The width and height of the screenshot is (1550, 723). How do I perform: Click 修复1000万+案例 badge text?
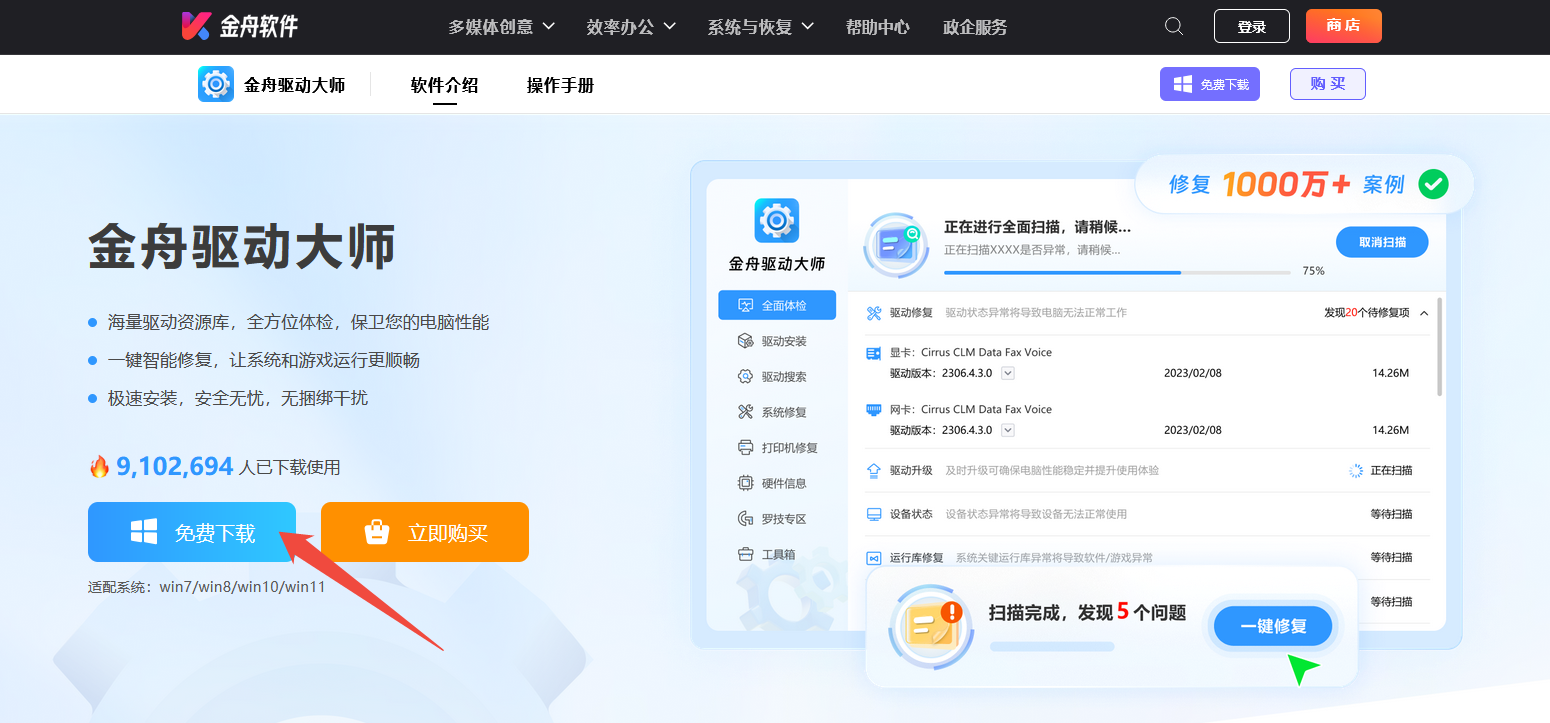pos(1287,184)
